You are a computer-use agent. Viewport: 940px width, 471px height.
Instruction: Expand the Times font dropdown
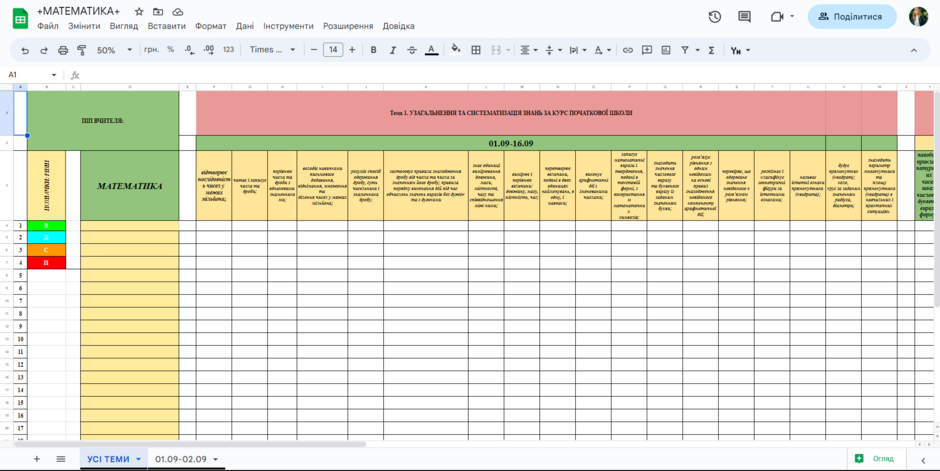click(273, 50)
